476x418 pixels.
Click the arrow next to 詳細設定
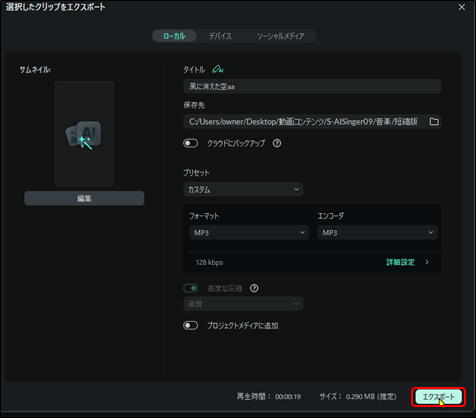pyautogui.click(x=427, y=262)
